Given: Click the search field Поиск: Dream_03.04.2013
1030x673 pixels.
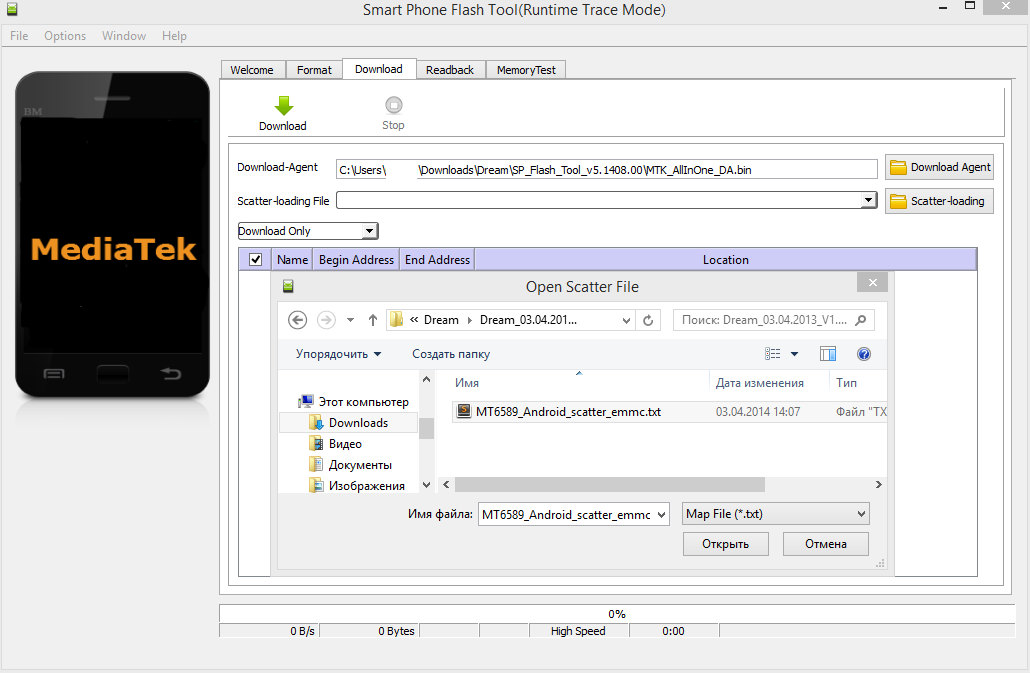Looking at the screenshot, I should point(764,320).
